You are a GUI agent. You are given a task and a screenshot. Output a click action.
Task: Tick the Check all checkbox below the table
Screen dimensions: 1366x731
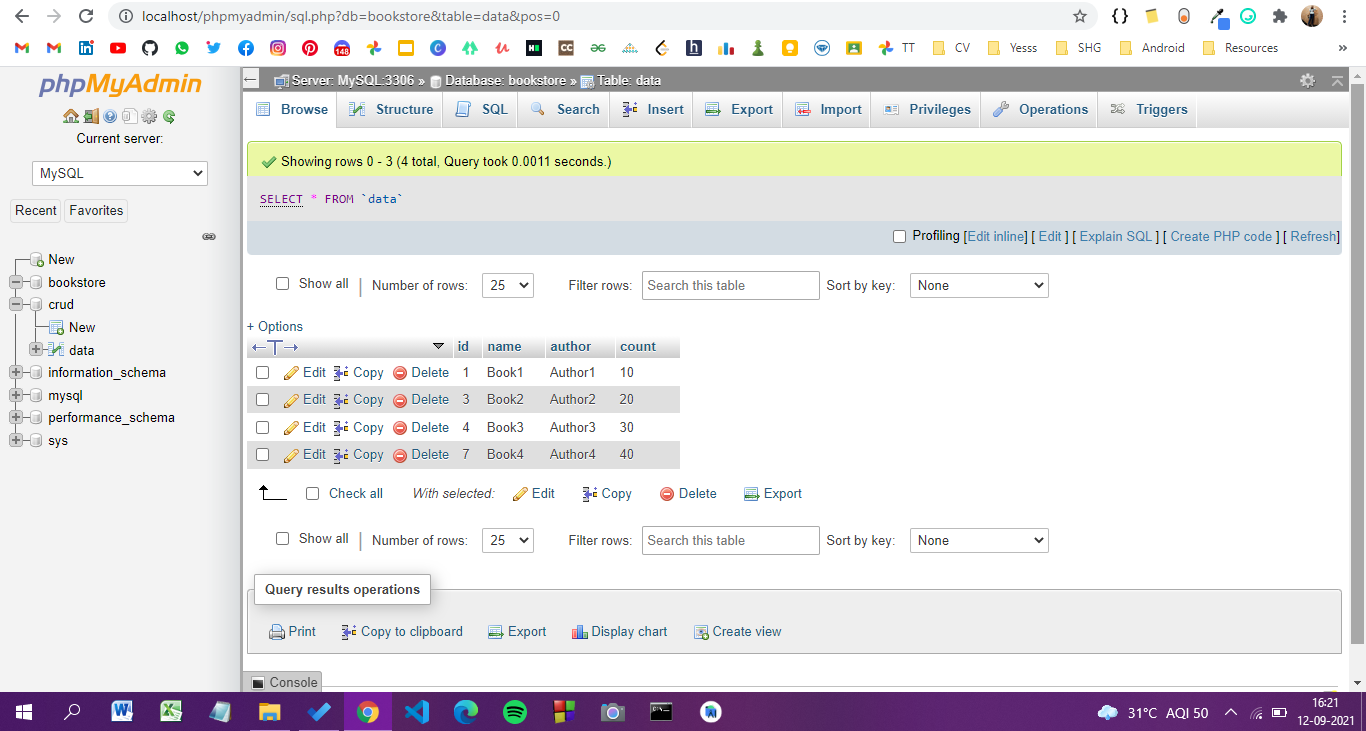[x=313, y=493]
